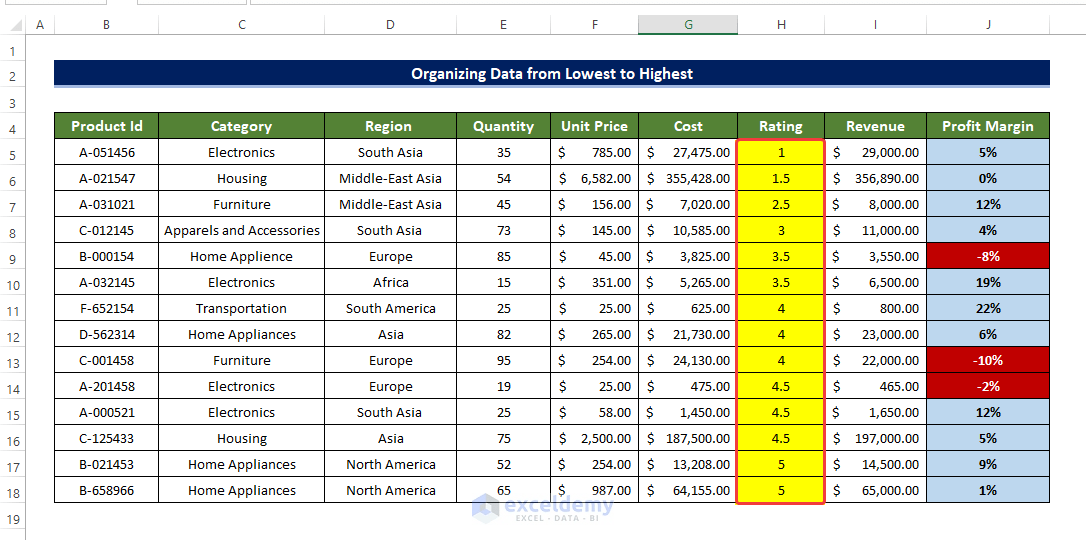Click the 'Transportation' category cell
Screen dimensions: 1086x540
[242, 308]
